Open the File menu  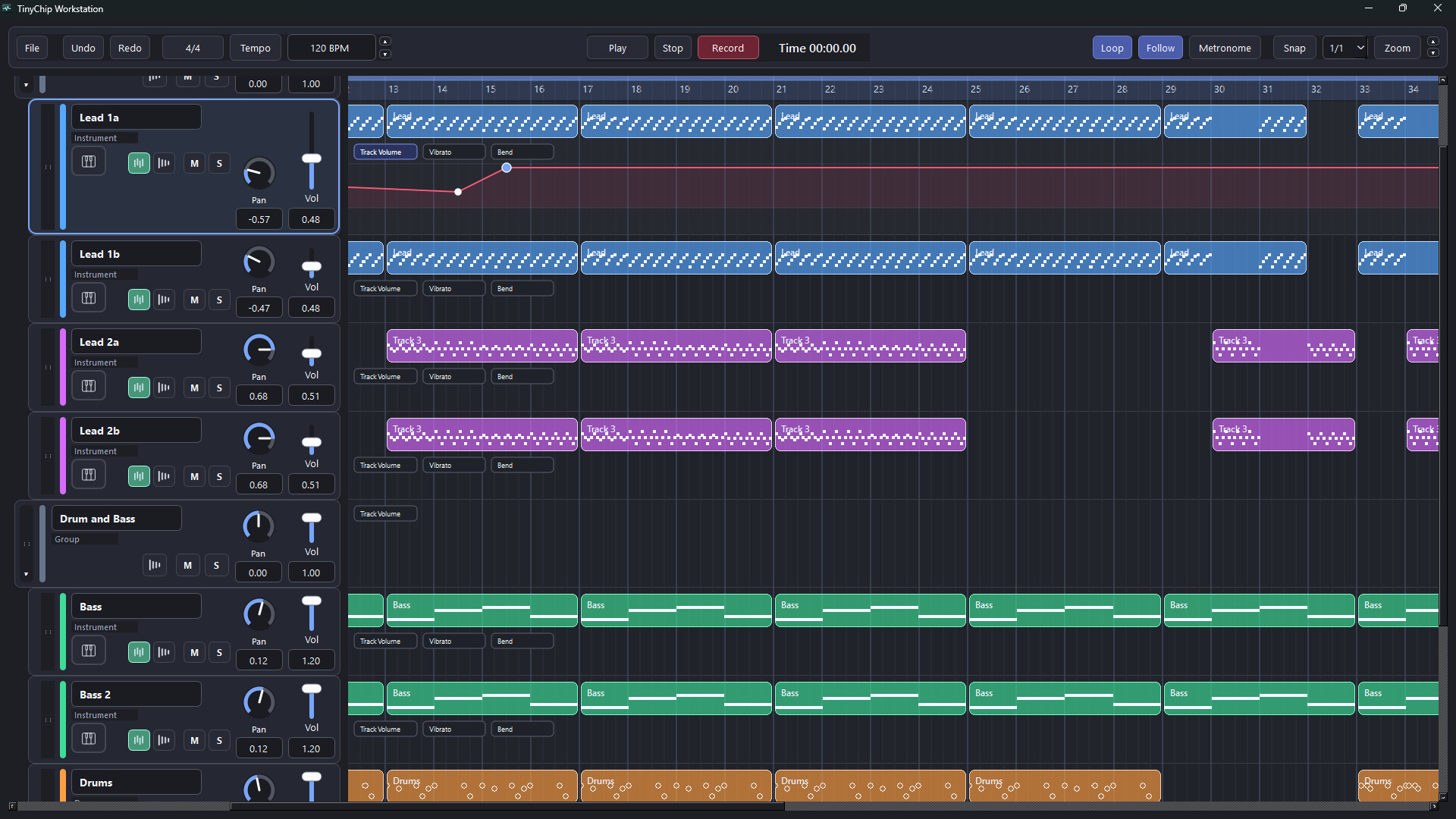point(32,48)
